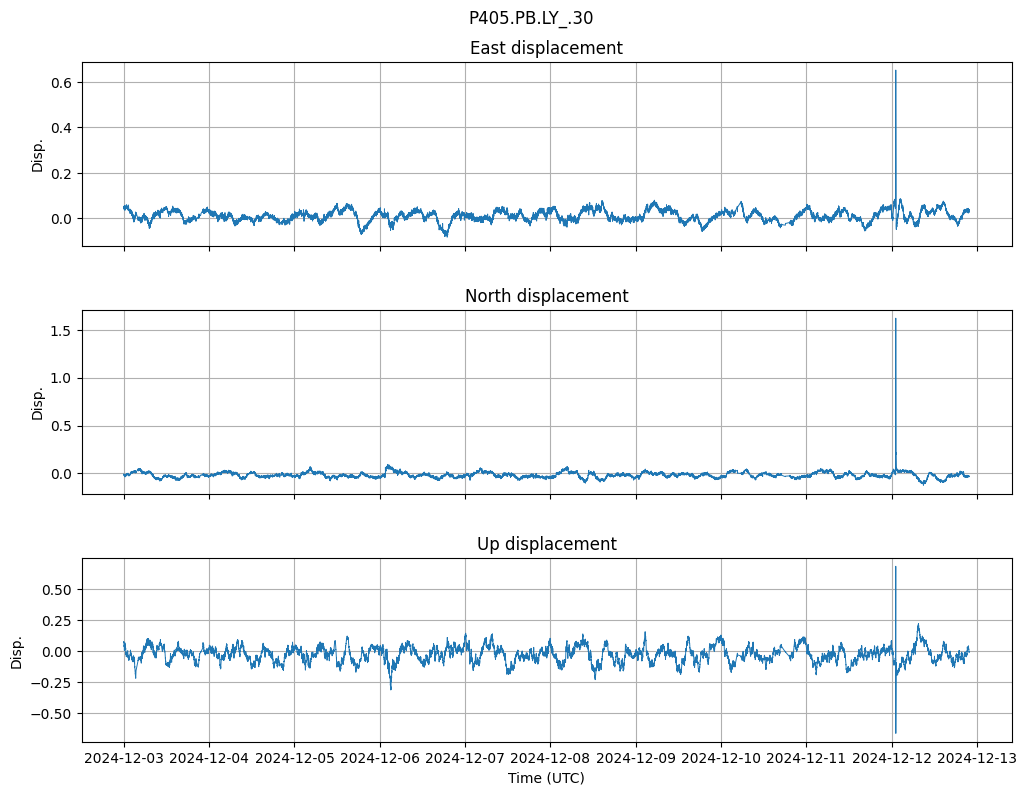Click the East displacement subplot title
1027x795 pixels.
(546, 48)
